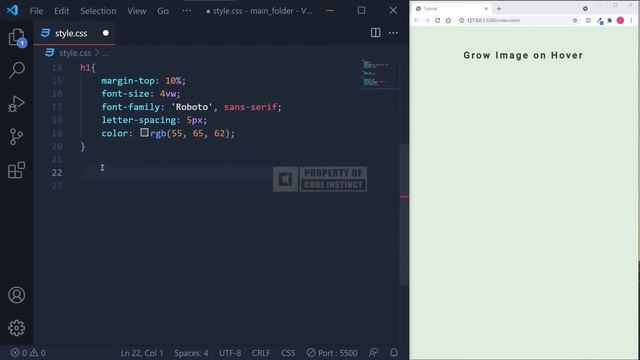Click letter-spacing property

[139, 120]
